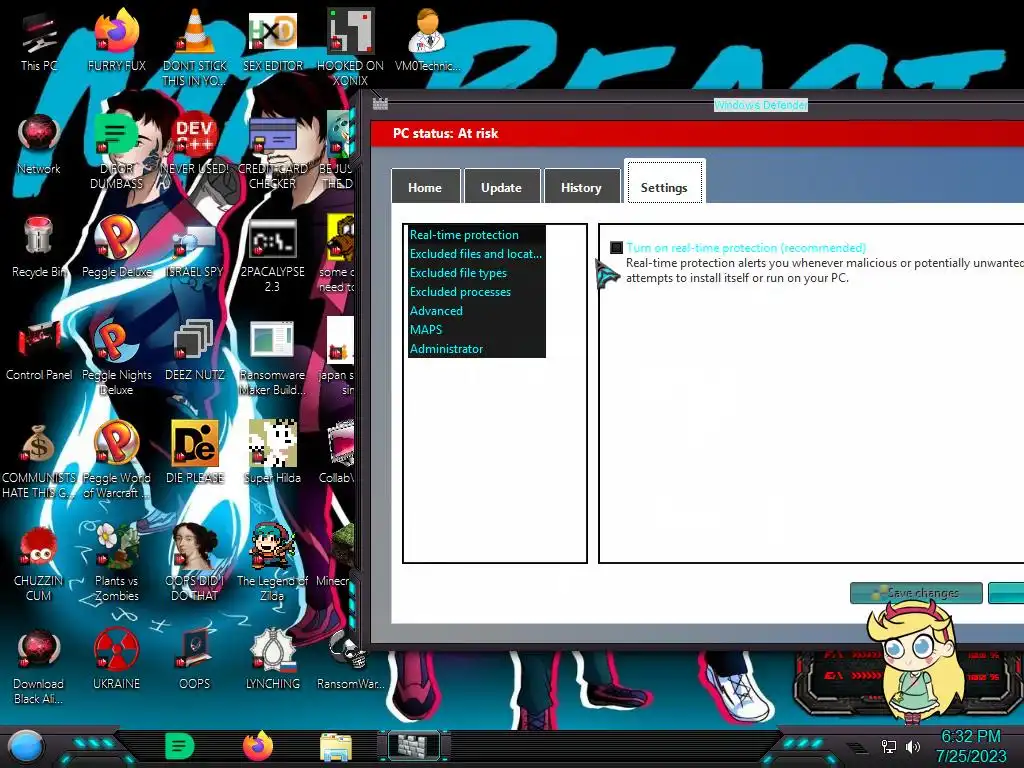
Task: Launch Peggle Nights Deluxe shortcut
Action: 116,357
